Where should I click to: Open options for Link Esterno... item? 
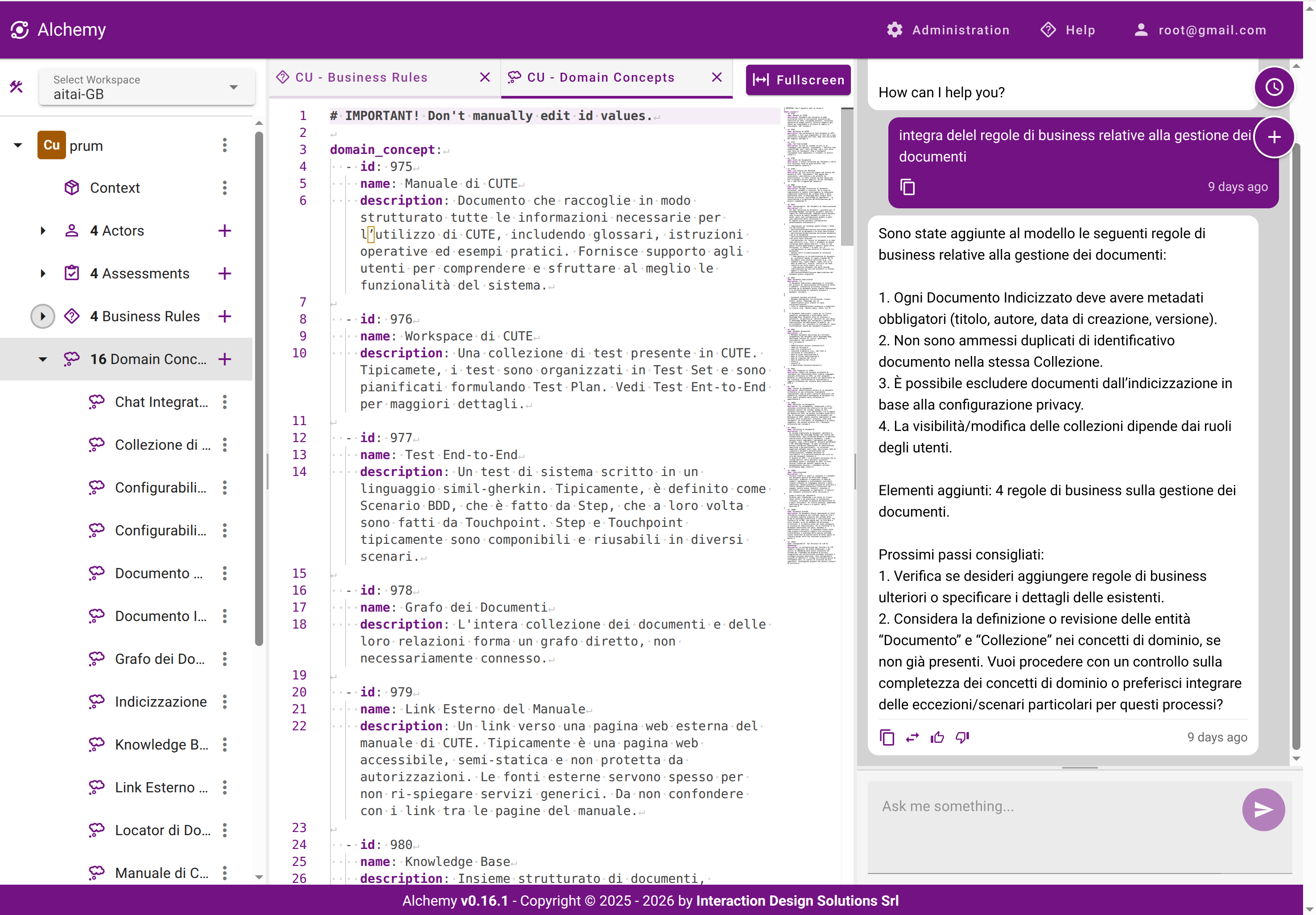(x=225, y=788)
